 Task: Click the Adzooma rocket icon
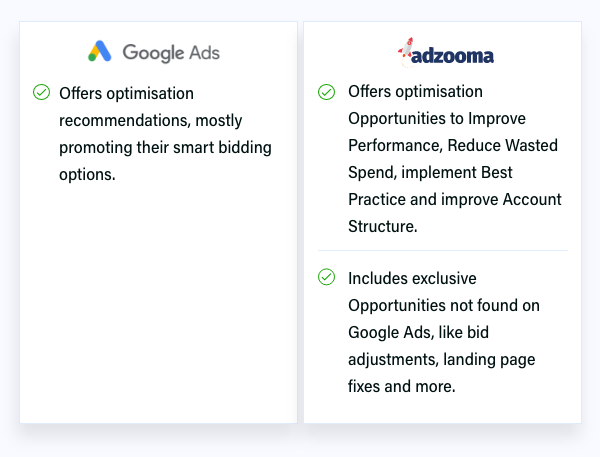(406, 51)
